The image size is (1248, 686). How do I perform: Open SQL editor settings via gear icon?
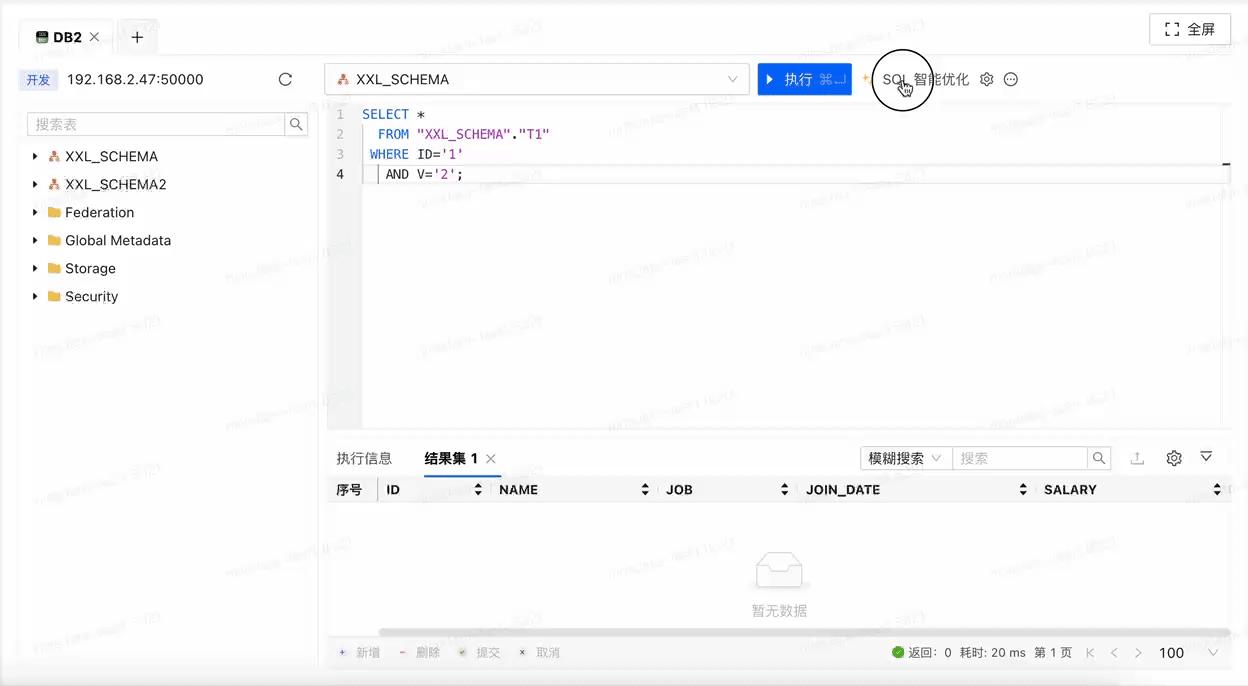986,78
